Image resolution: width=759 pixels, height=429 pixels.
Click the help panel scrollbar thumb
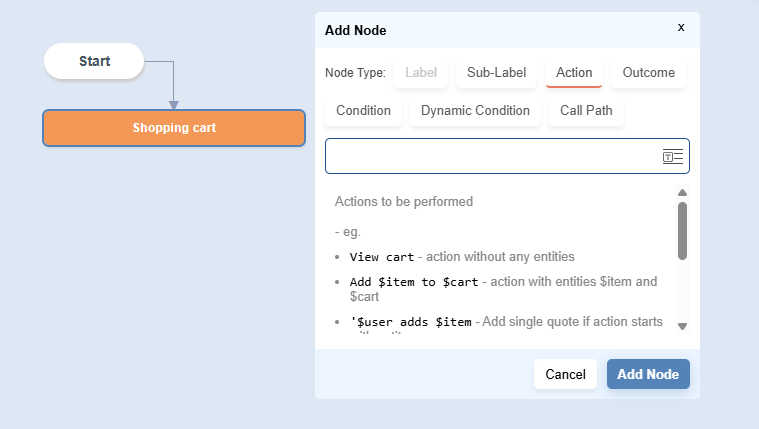pos(682,230)
